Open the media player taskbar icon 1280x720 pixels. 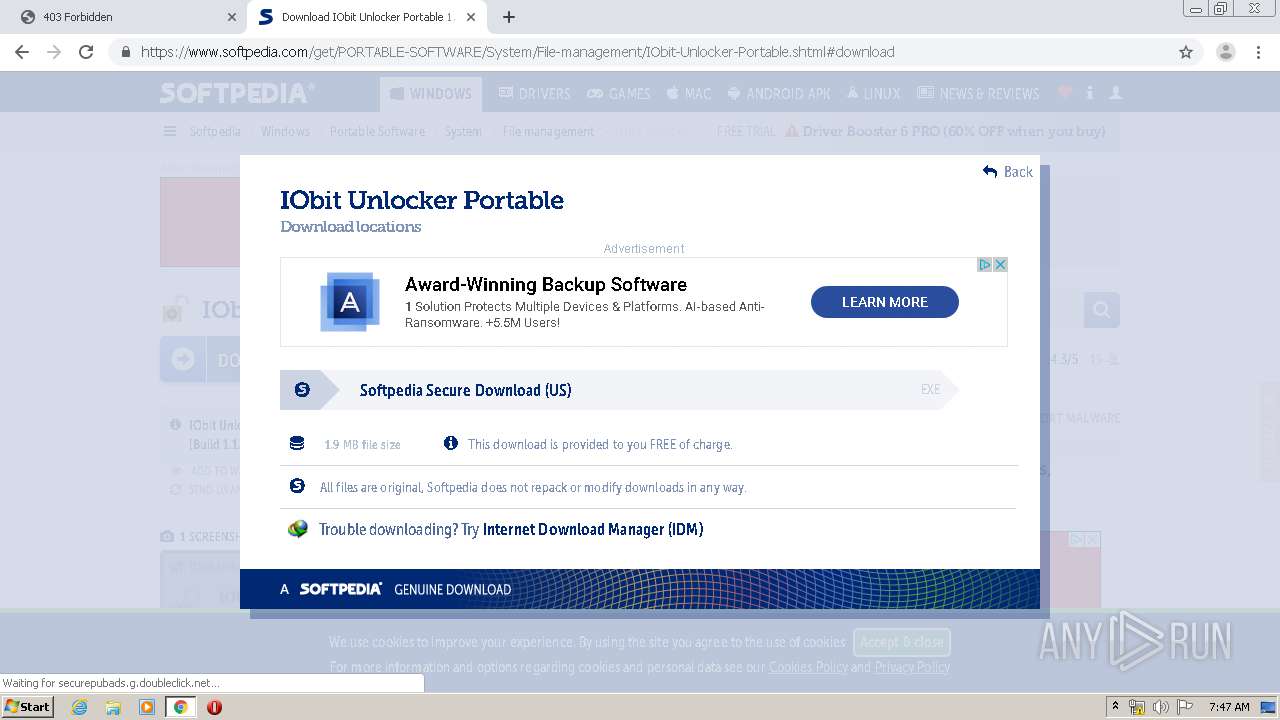click(x=147, y=707)
